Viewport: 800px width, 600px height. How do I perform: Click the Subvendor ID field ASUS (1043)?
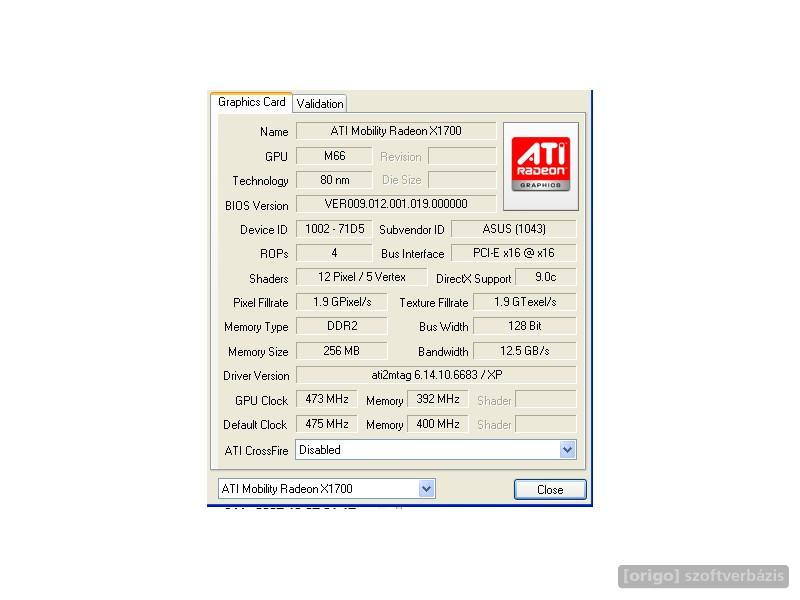coord(514,229)
